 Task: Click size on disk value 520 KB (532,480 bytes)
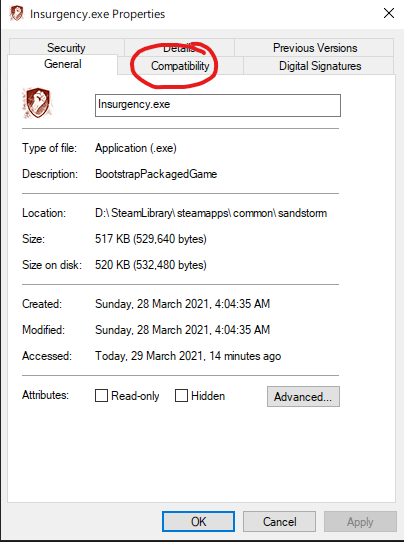[x=151, y=265]
